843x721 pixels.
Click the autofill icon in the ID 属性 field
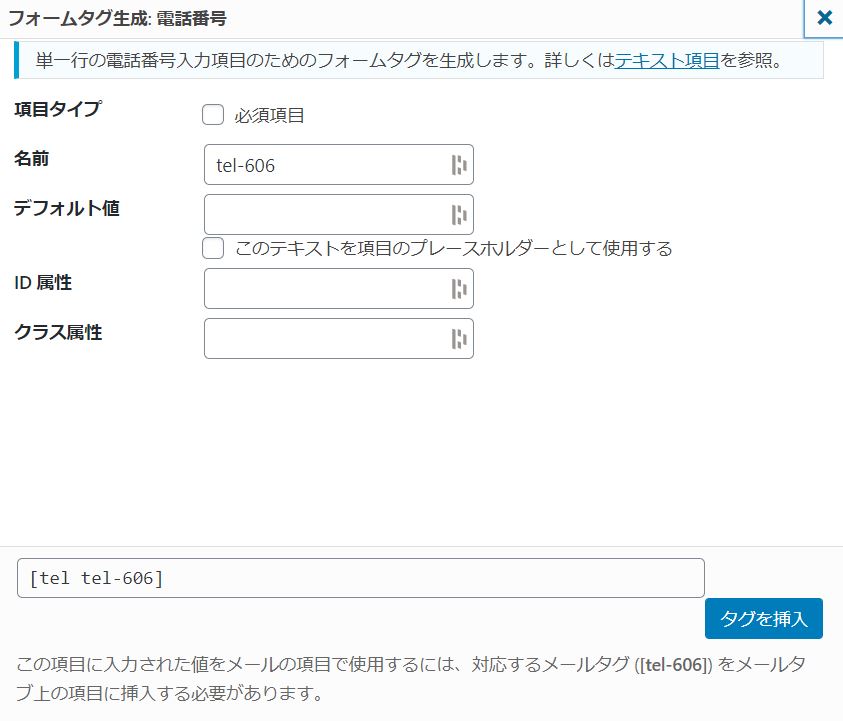pyautogui.click(x=459, y=289)
